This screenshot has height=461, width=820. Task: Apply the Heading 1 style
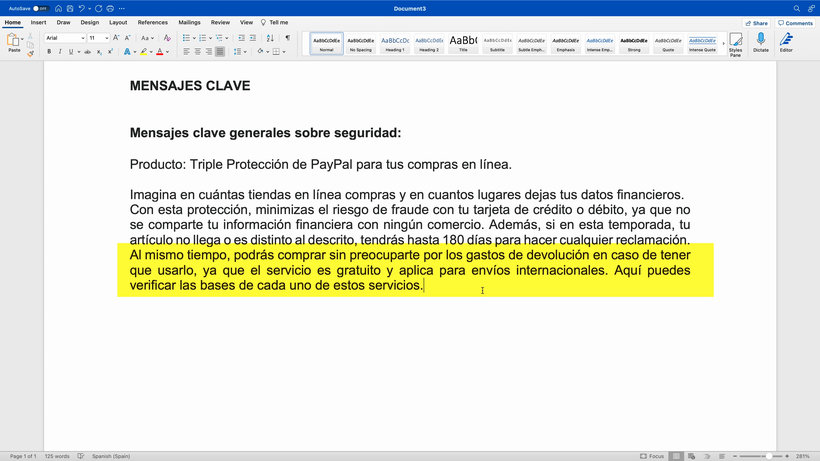click(x=395, y=44)
